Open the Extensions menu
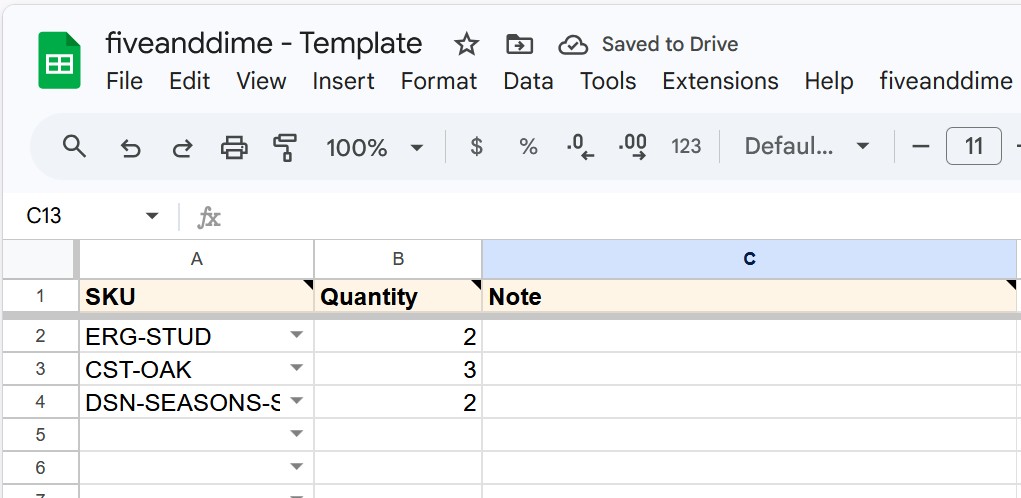The image size is (1021, 498). coord(720,81)
